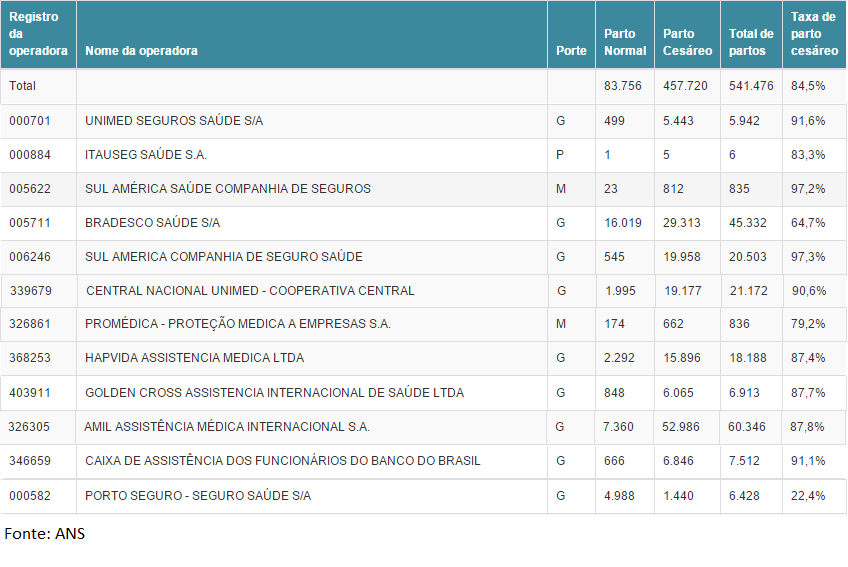
Task: Sort by 'Nome da operadora' header
Action: 141,51
